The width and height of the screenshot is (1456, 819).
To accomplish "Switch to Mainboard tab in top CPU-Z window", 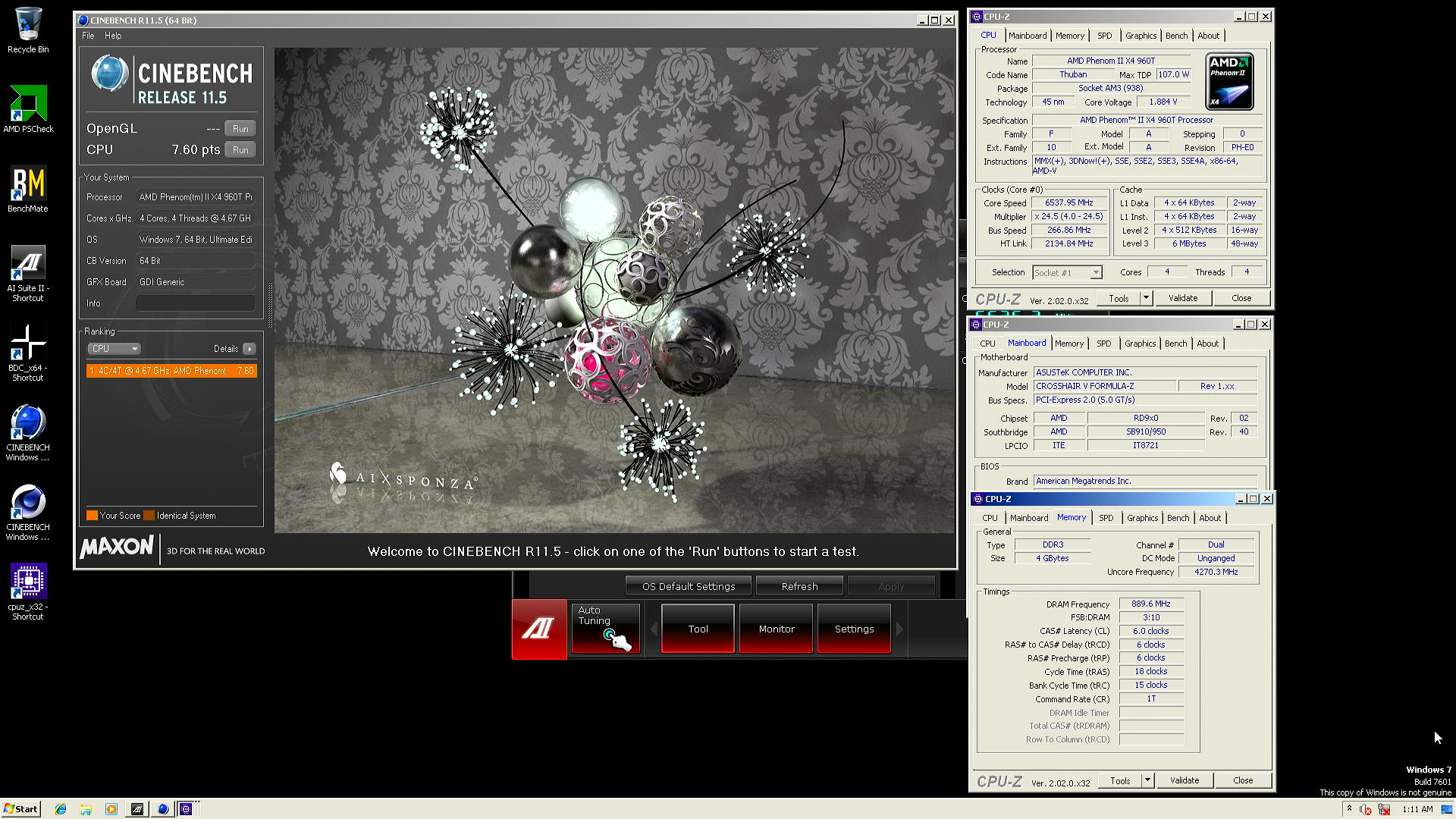I will [x=1028, y=36].
